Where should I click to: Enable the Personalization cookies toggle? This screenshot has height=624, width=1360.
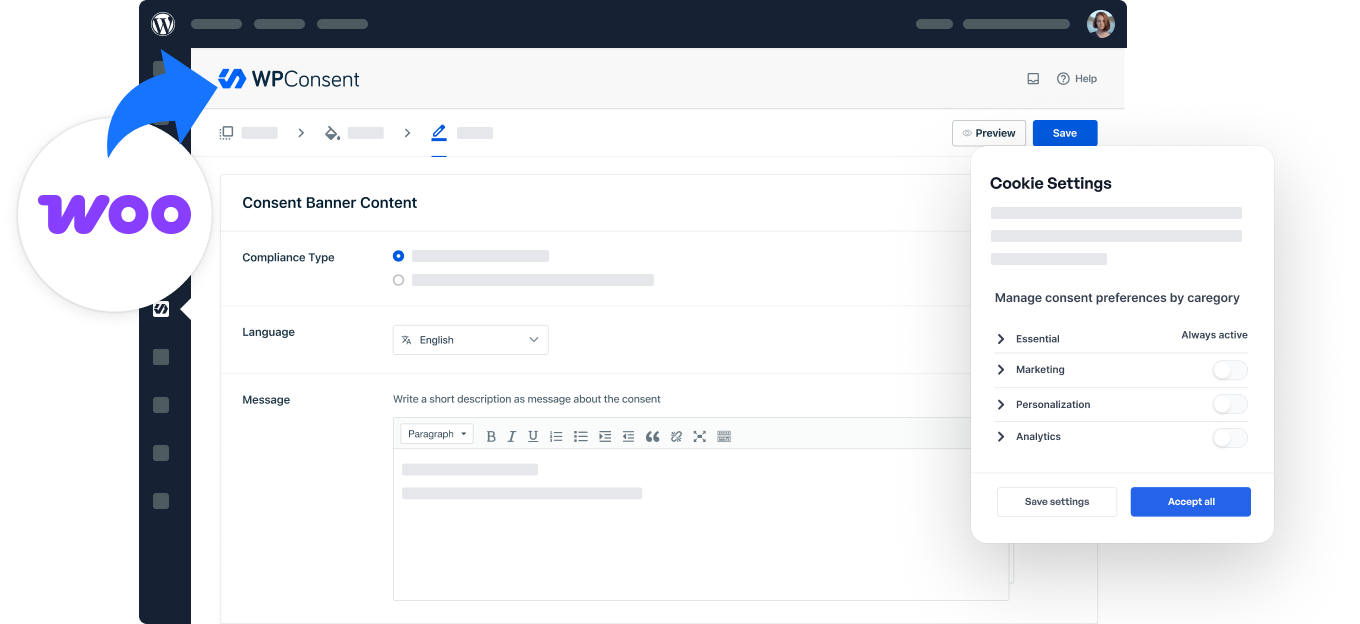point(1230,404)
